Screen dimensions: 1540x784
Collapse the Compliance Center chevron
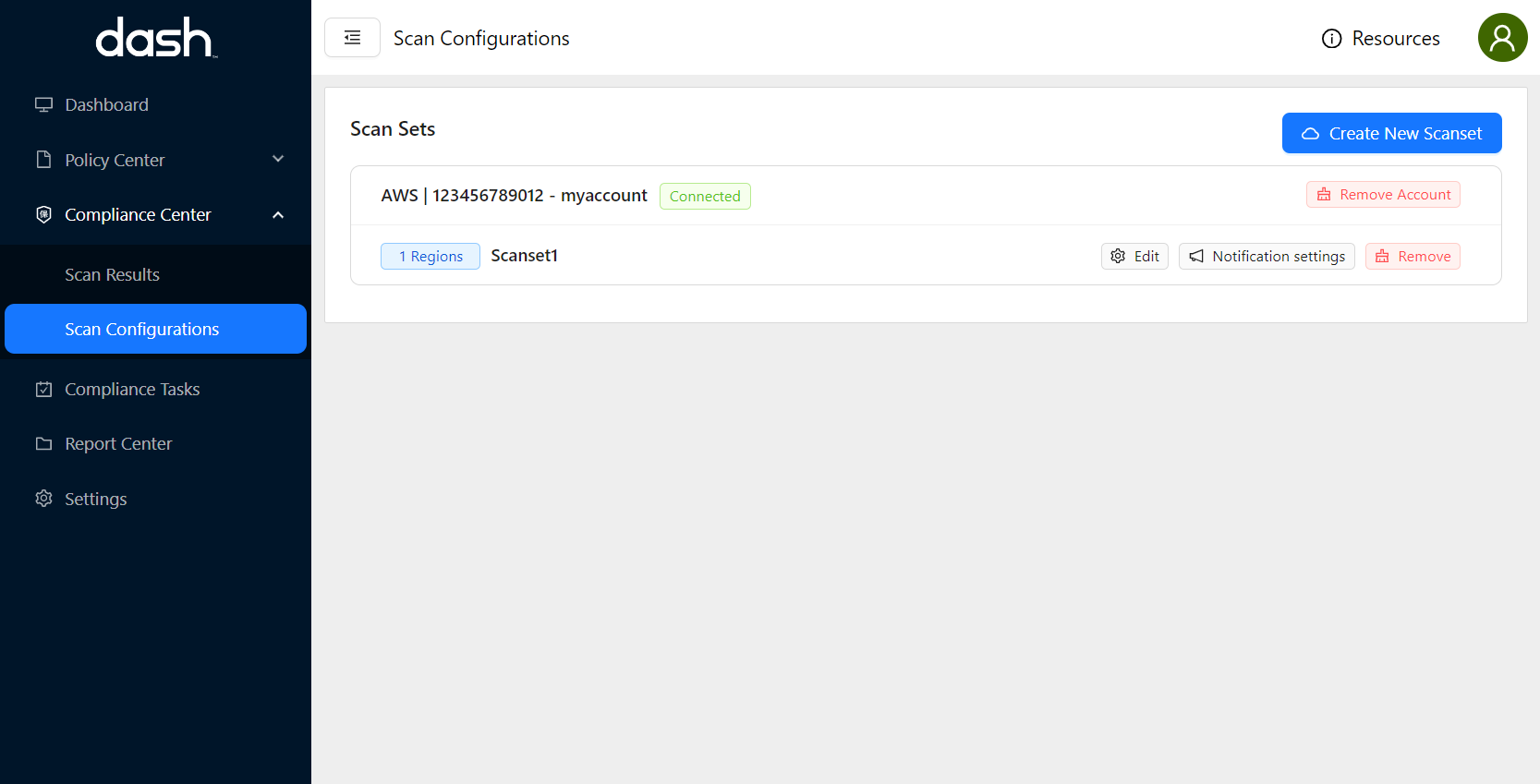click(278, 215)
